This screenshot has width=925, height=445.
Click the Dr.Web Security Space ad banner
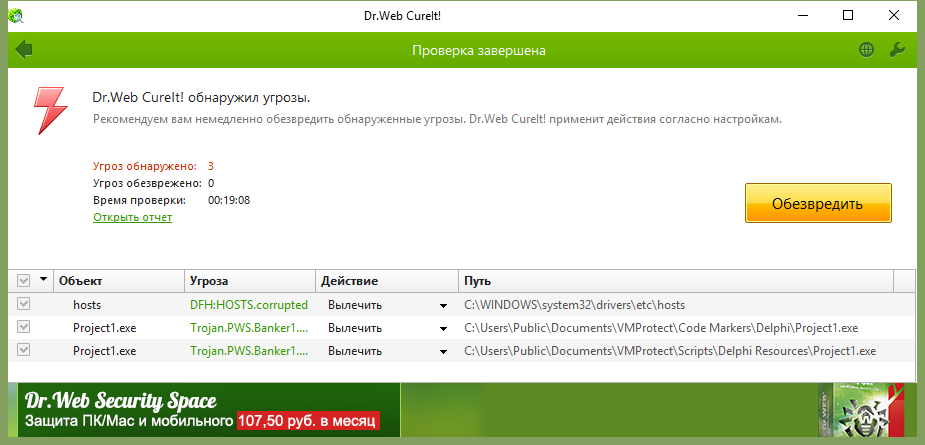200,412
